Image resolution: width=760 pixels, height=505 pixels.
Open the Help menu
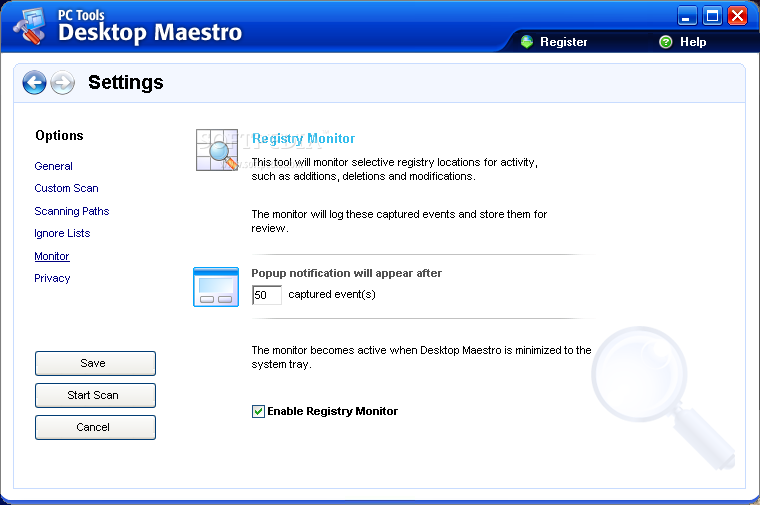click(693, 42)
